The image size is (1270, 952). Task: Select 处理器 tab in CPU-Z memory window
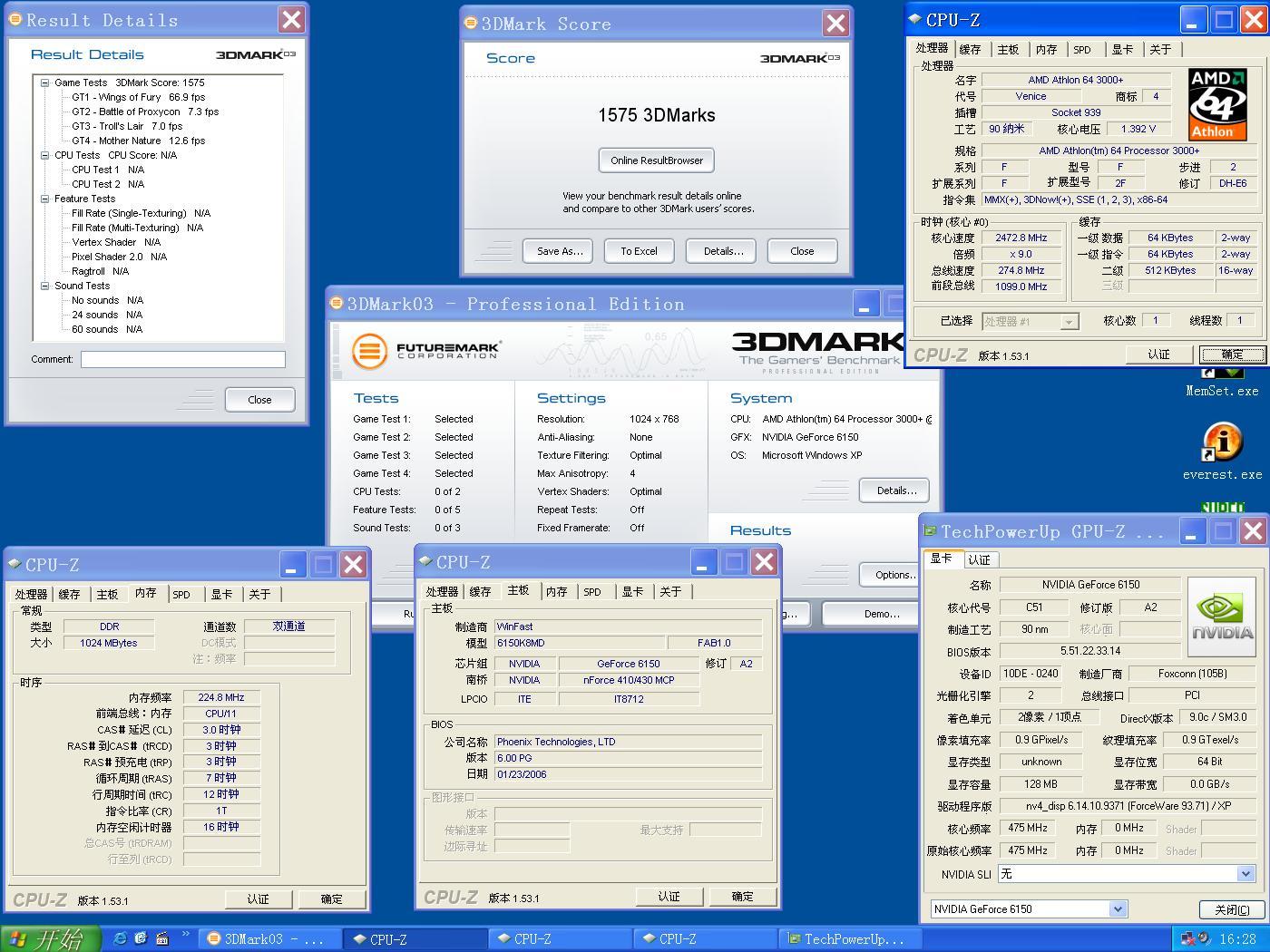[x=31, y=595]
